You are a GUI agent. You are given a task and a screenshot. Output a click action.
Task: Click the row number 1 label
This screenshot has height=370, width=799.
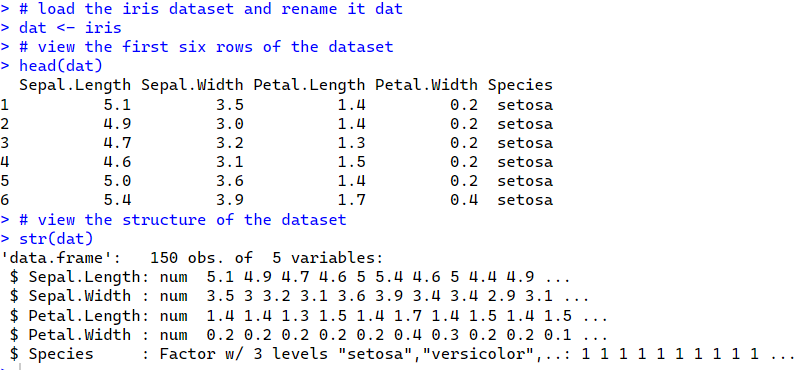coord(5,104)
